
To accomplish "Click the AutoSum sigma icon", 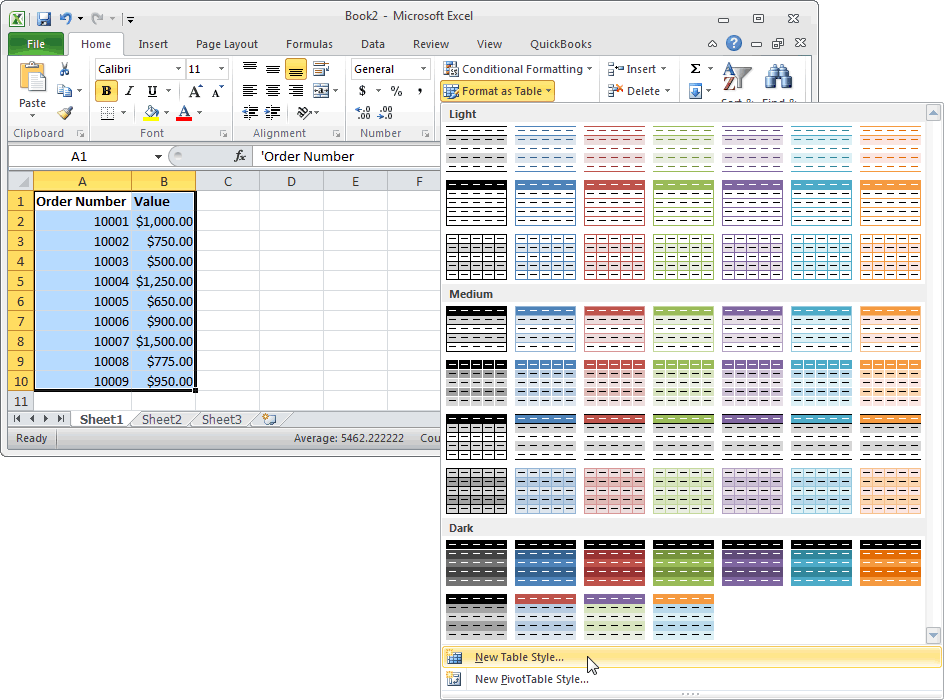I will (695, 69).
